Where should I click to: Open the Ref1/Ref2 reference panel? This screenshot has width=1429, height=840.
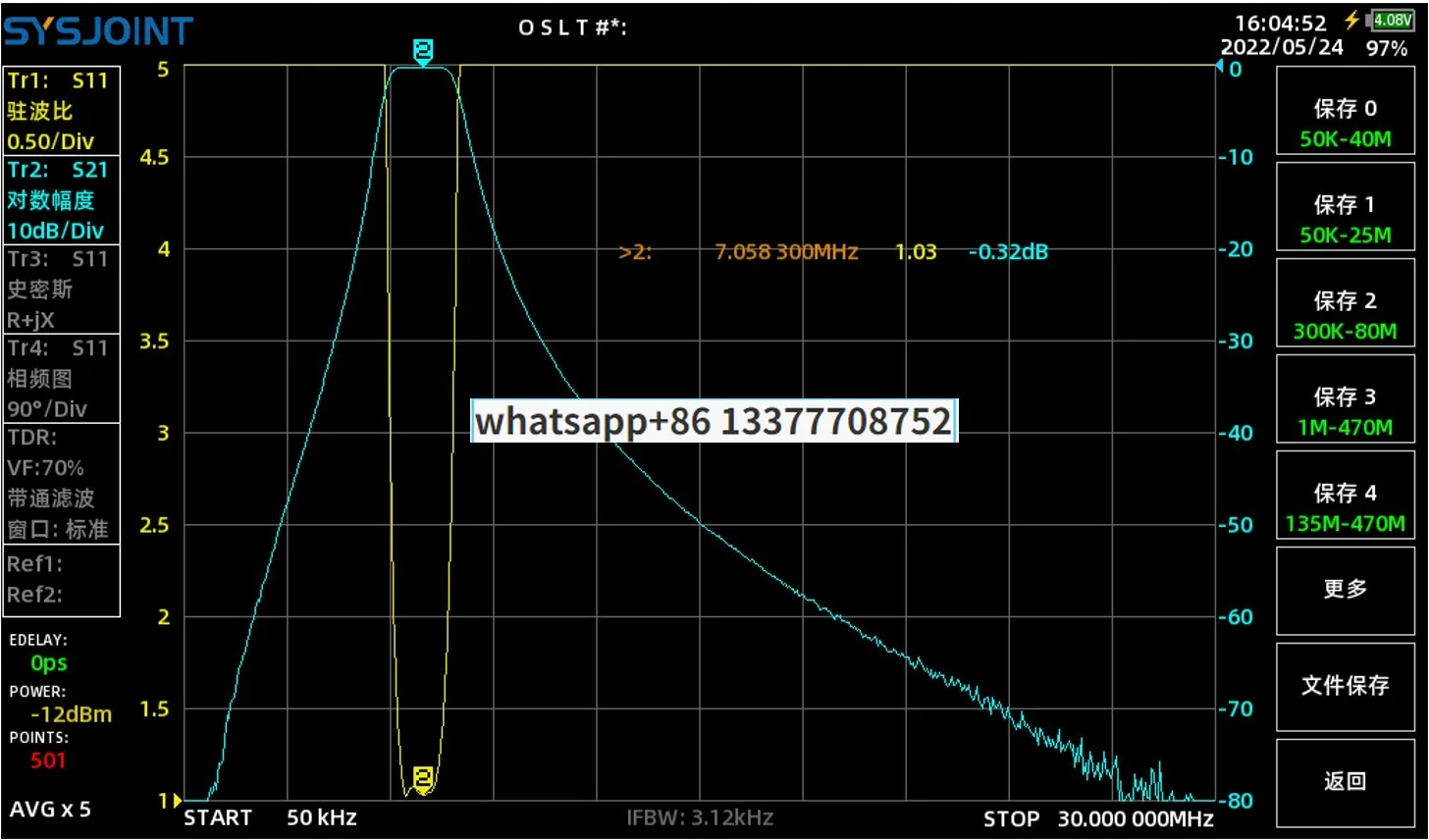click(62, 580)
